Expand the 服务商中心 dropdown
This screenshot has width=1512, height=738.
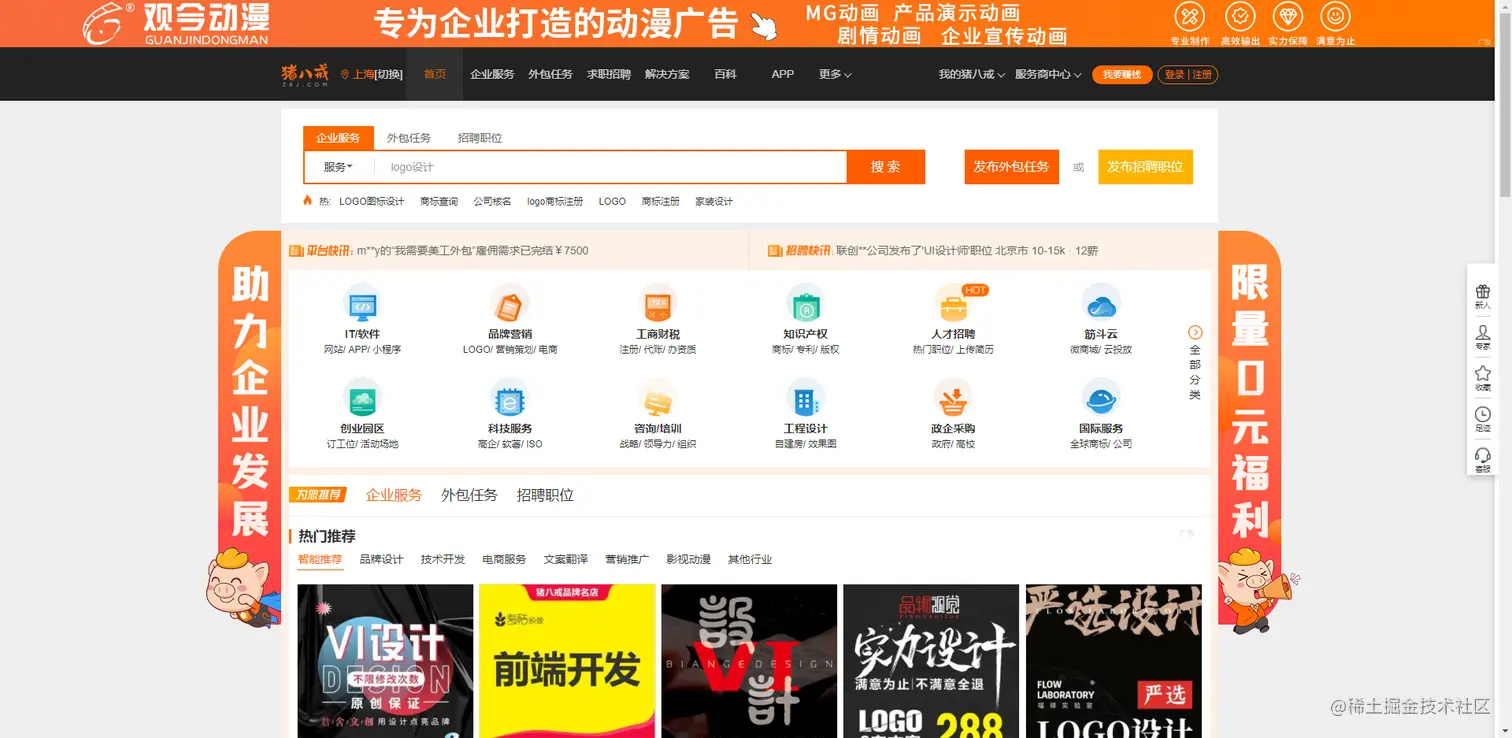click(1048, 75)
